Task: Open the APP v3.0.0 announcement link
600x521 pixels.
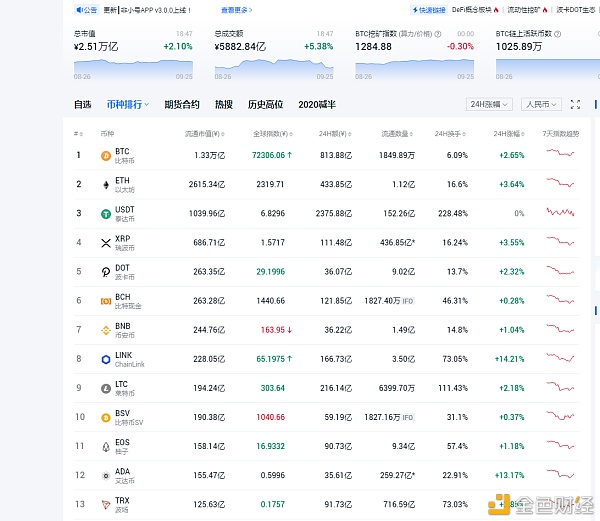Action: [147, 10]
